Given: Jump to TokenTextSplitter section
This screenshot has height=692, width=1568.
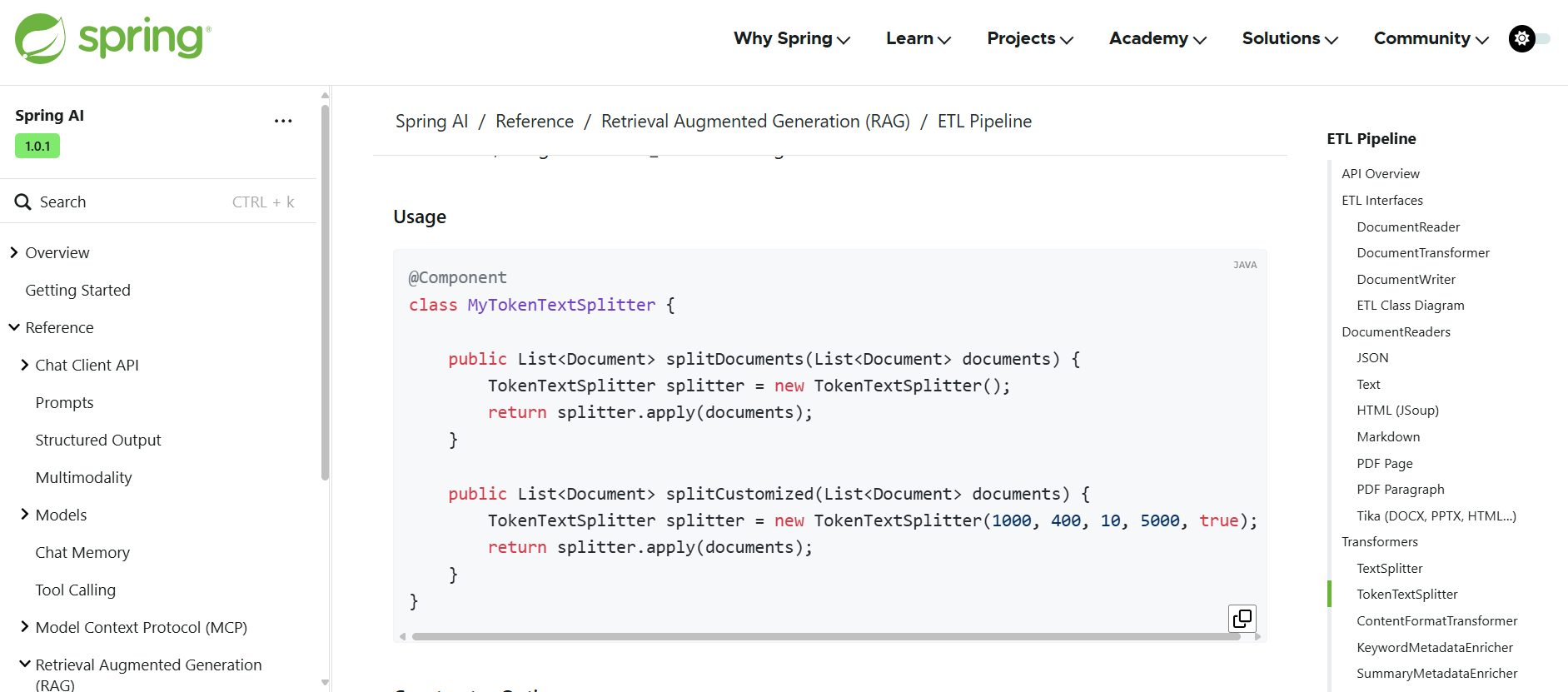Looking at the screenshot, I should point(1406,594).
